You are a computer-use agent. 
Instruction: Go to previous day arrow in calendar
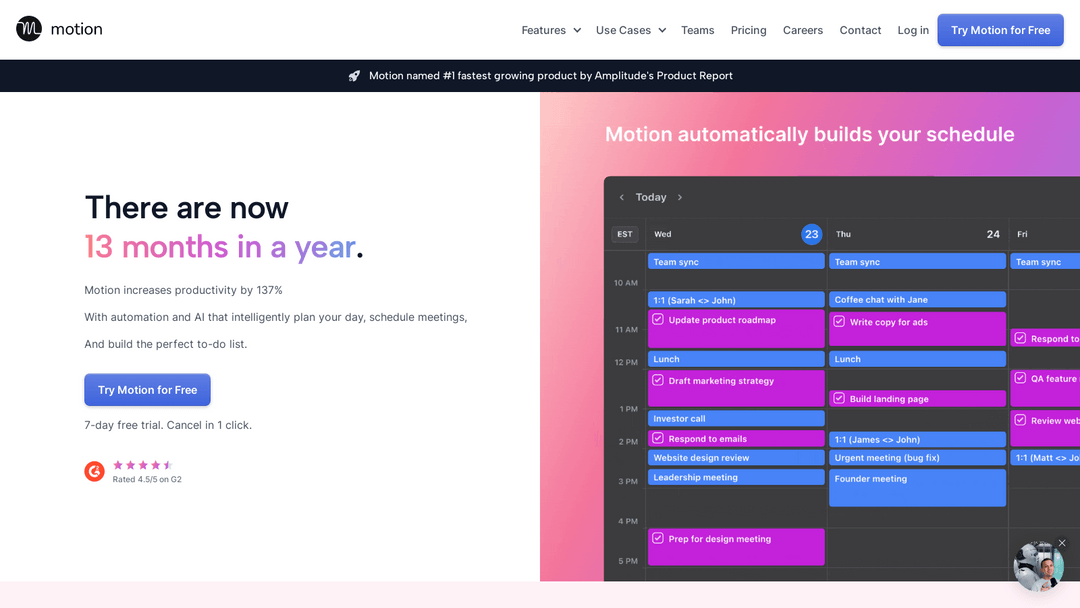(621, 197)
